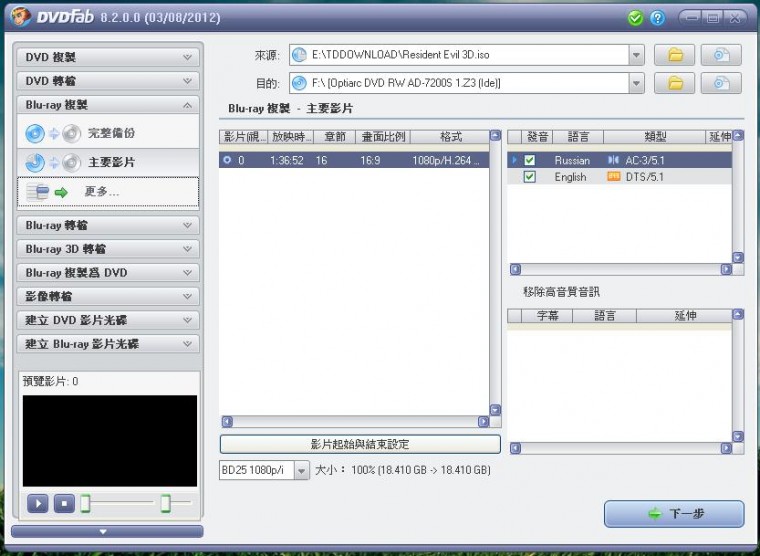The width and height of the screenshot is (760, 556).
Task: Sort by 章節 chapter column header
Action: tap(334, 137)
